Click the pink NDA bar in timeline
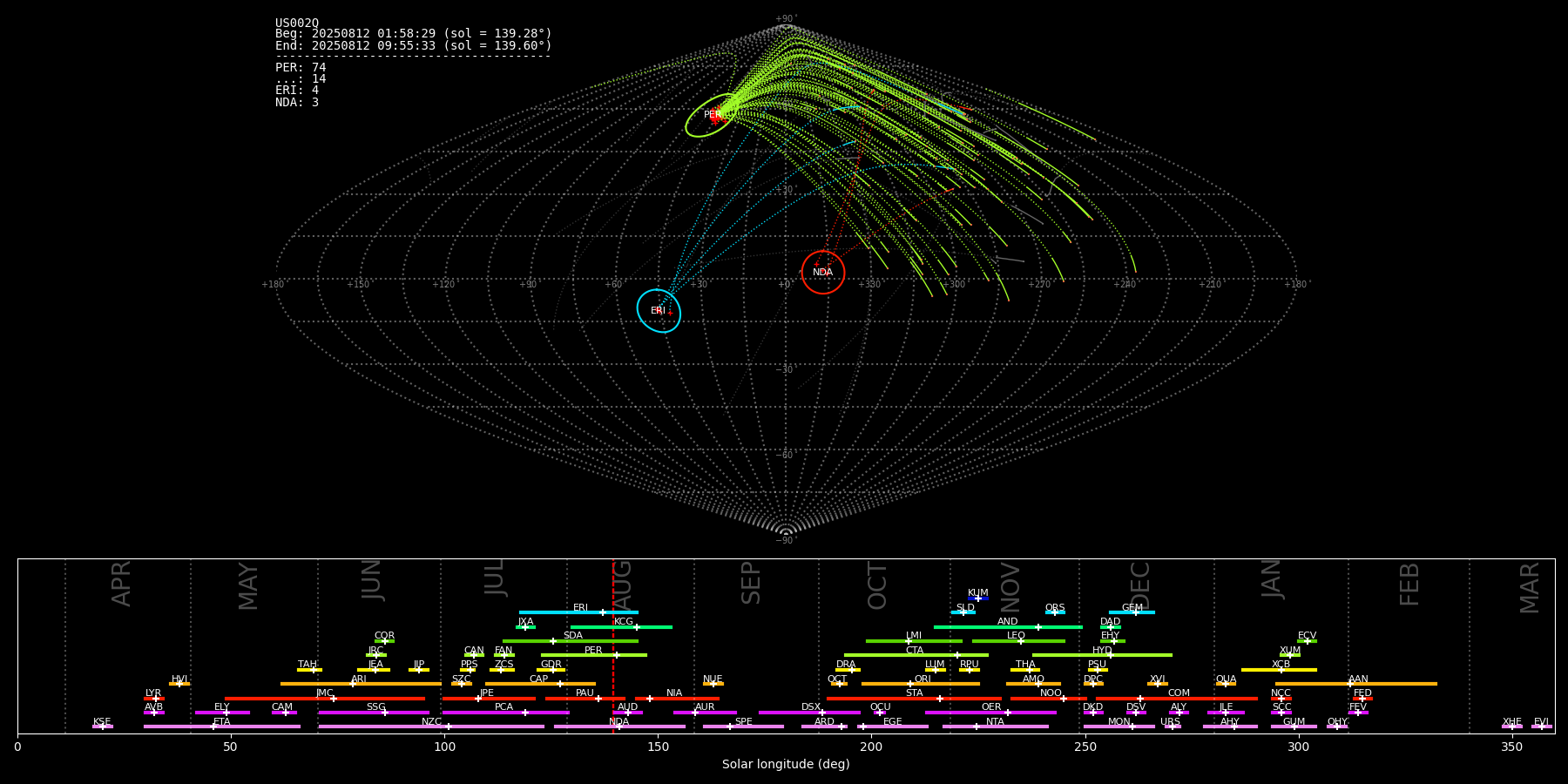This screenshot has height=784, width=1568. [619, 727]
